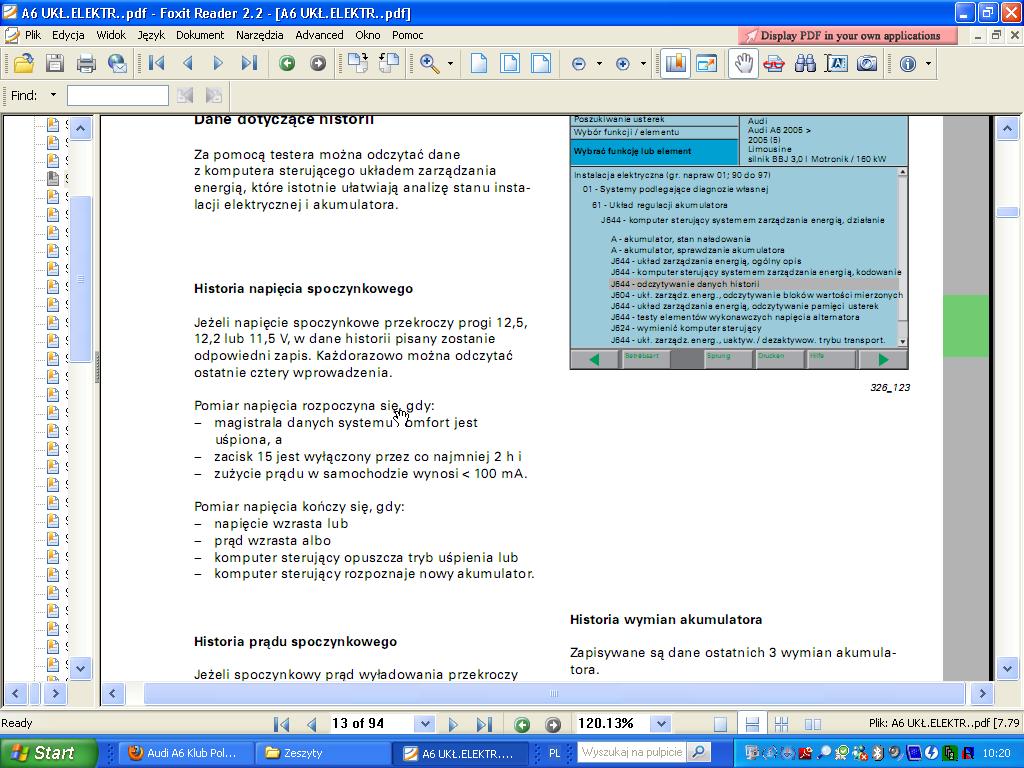Screen dimensions: 1024x768
Task: Click the Open file folder icon
Action: coord(24,63)
